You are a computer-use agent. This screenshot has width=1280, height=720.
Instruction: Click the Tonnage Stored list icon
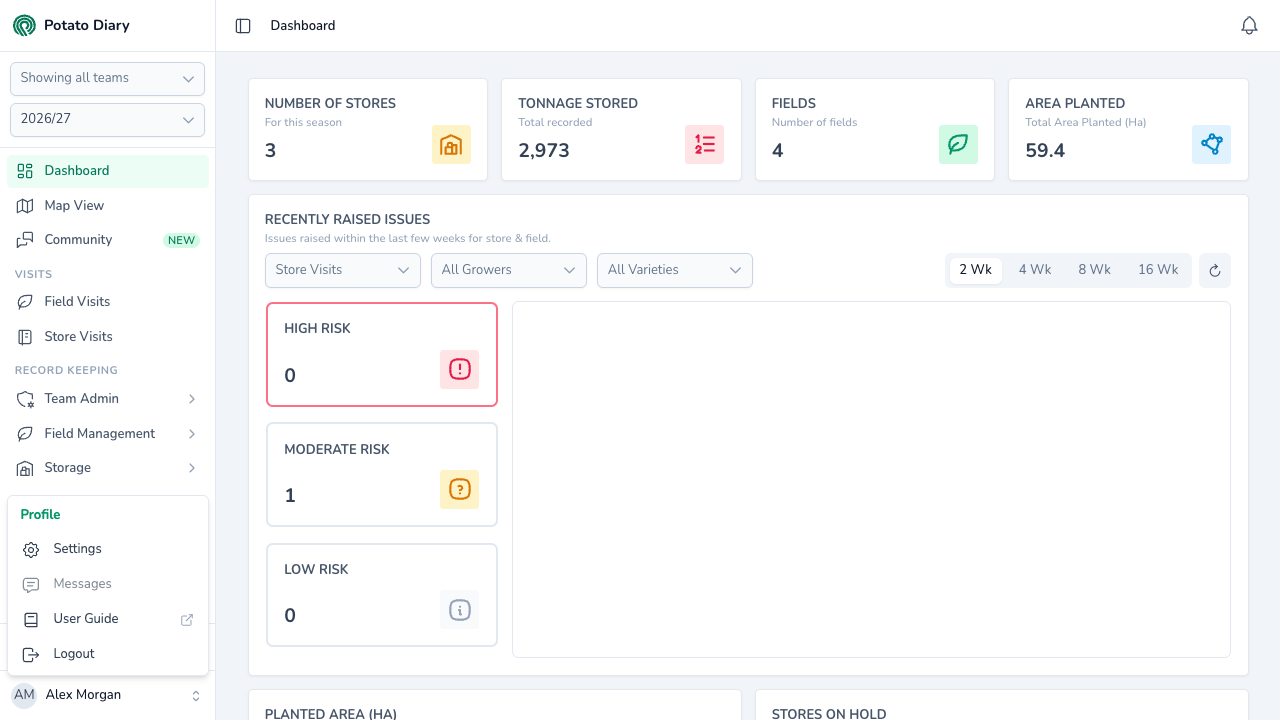tap(705, 145)
